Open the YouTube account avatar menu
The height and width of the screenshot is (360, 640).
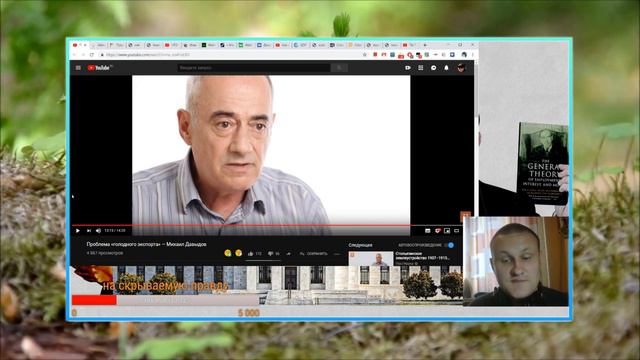click(x=461, y=68)
